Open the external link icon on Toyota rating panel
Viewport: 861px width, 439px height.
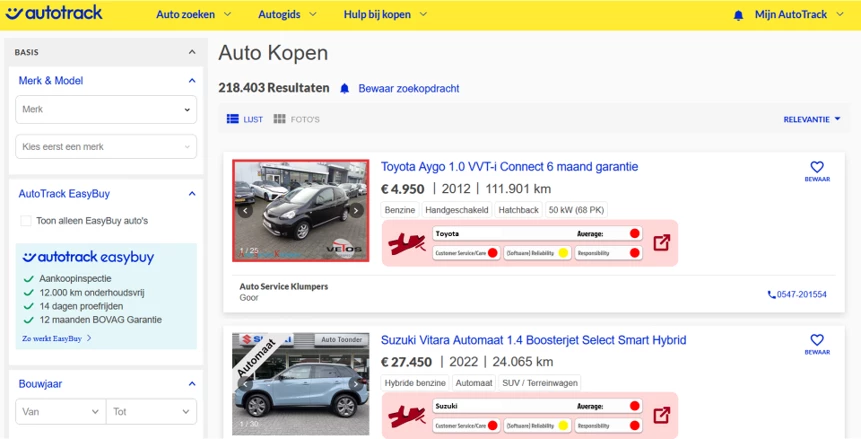[x=662, y=243]
